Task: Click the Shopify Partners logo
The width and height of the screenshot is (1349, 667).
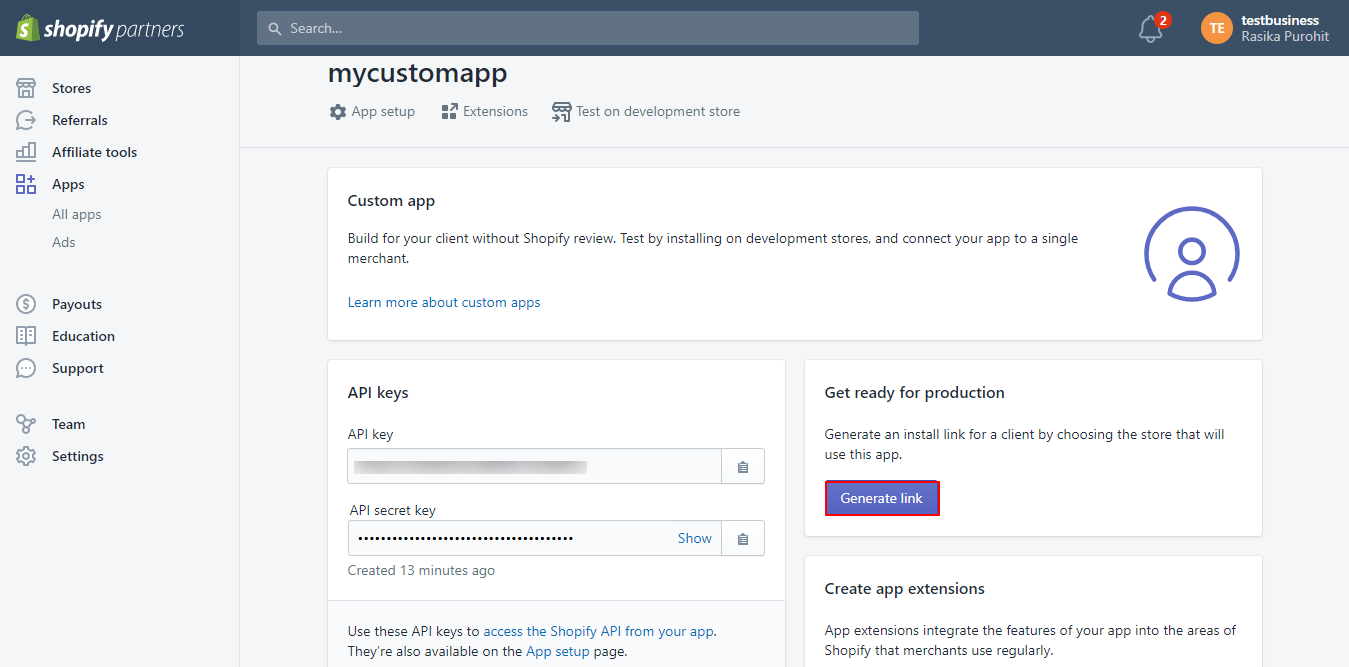Action: click(100, 28)
